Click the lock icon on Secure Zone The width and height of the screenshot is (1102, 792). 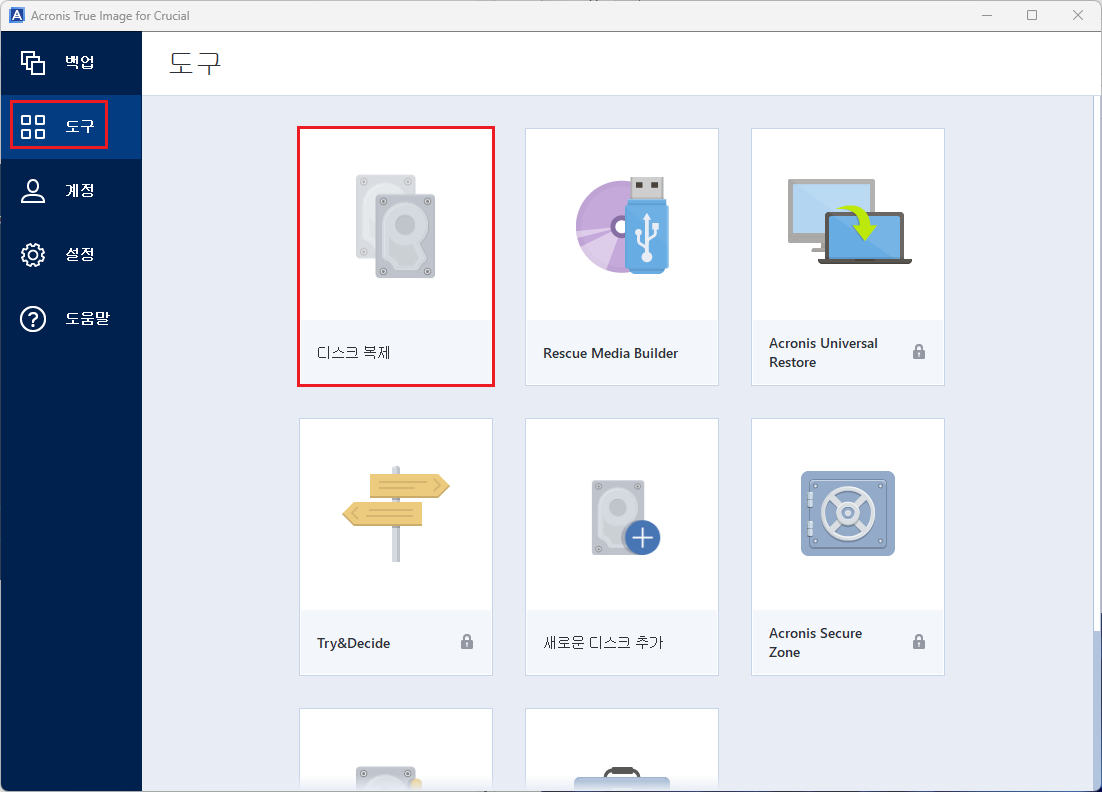click(x=919, y=642)
